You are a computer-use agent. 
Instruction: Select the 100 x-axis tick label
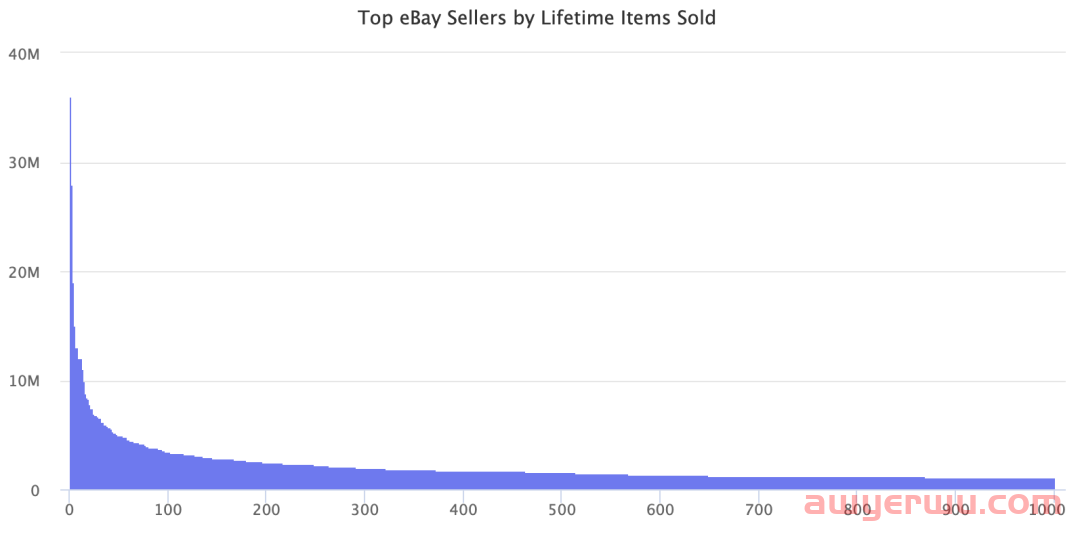[168, 510]
